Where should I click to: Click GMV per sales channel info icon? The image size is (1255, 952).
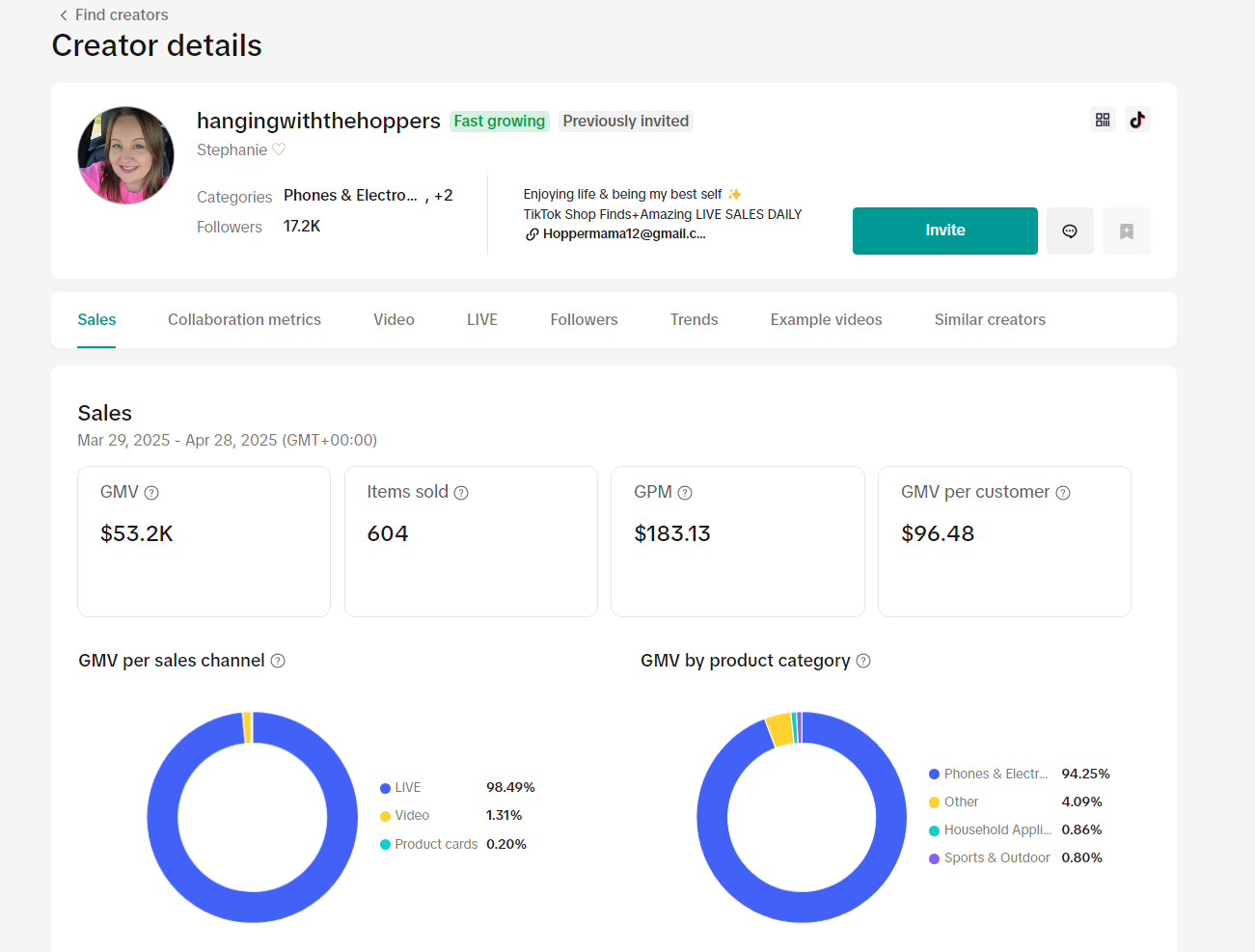tap(278, 661)
